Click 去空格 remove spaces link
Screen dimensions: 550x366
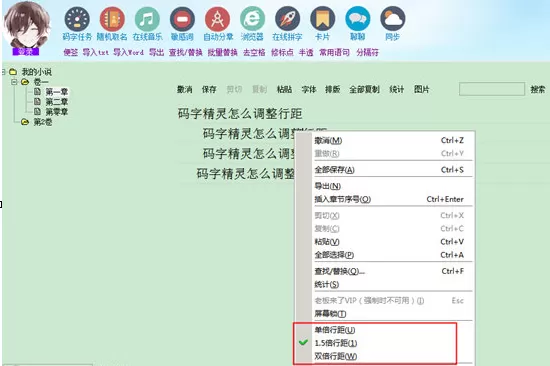254,52
